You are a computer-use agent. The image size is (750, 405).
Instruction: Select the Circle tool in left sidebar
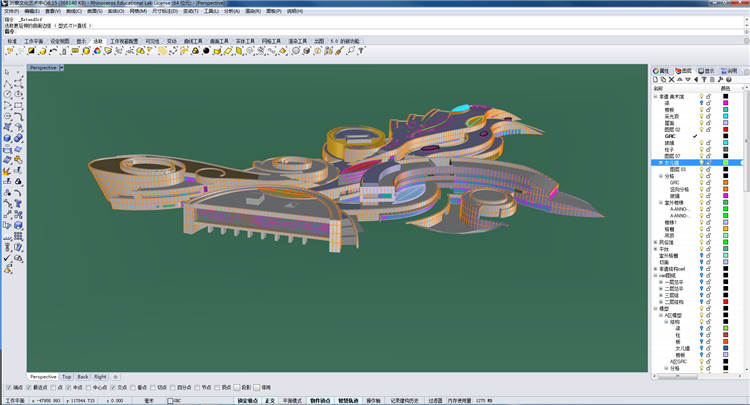(7, 94)
